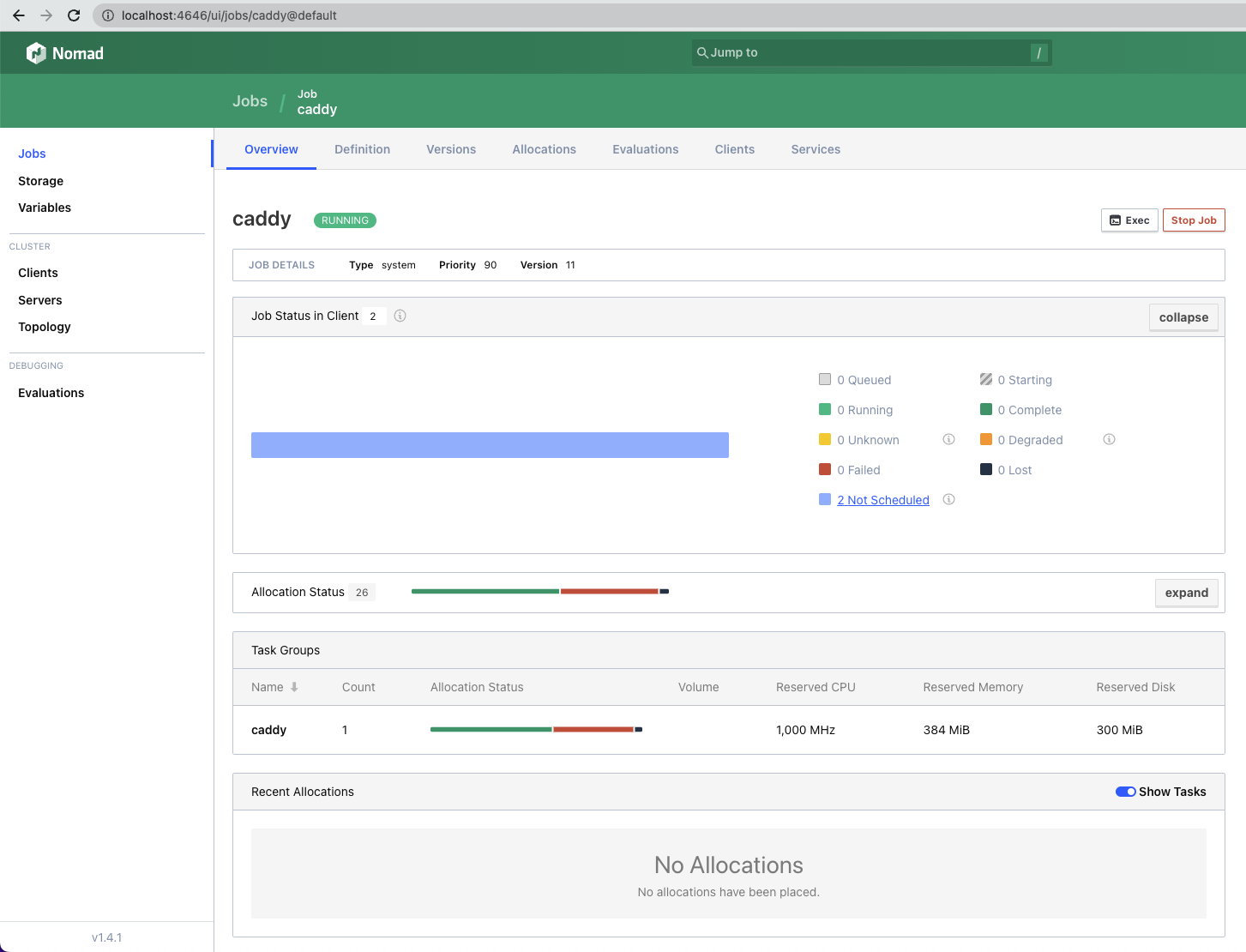
Task: Click the site info icon in address bar
Action: pos(108,15)
